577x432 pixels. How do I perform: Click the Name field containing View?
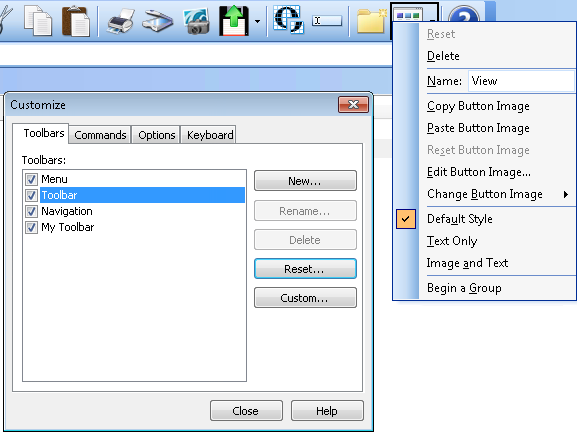521,81
